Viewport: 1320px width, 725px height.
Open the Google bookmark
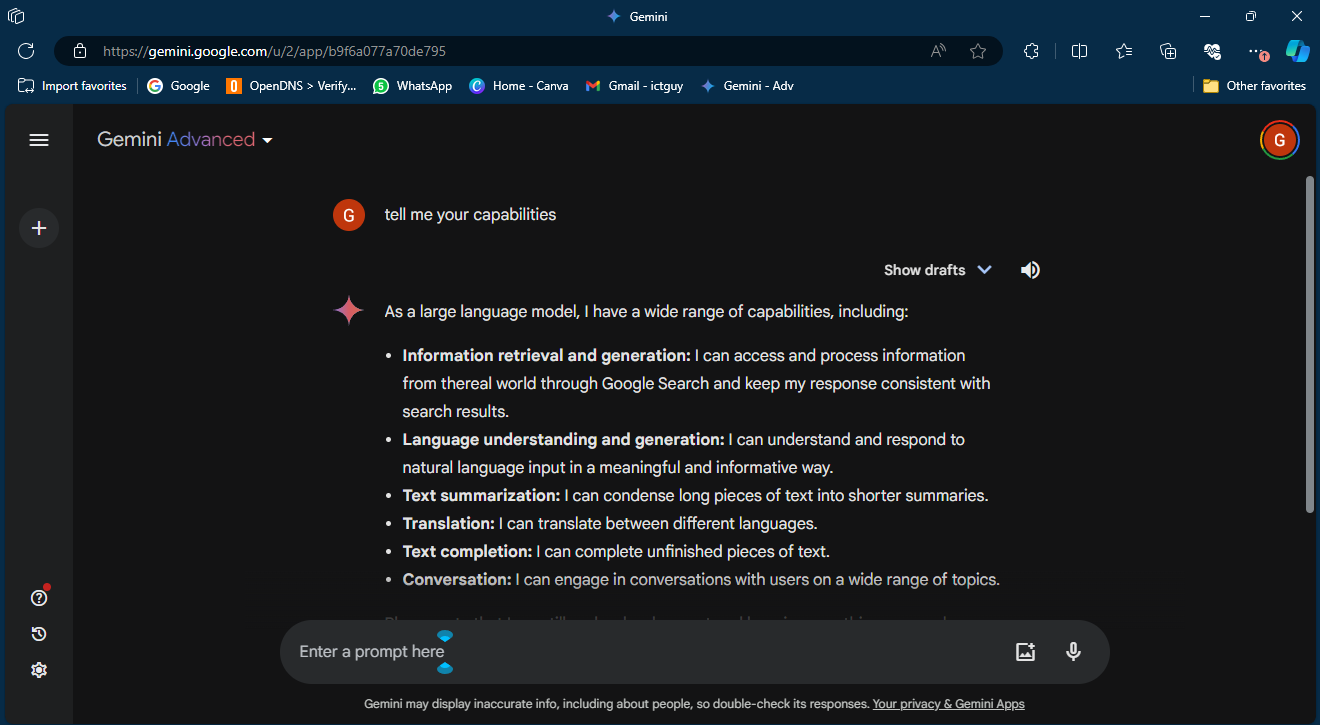(178, 86)
